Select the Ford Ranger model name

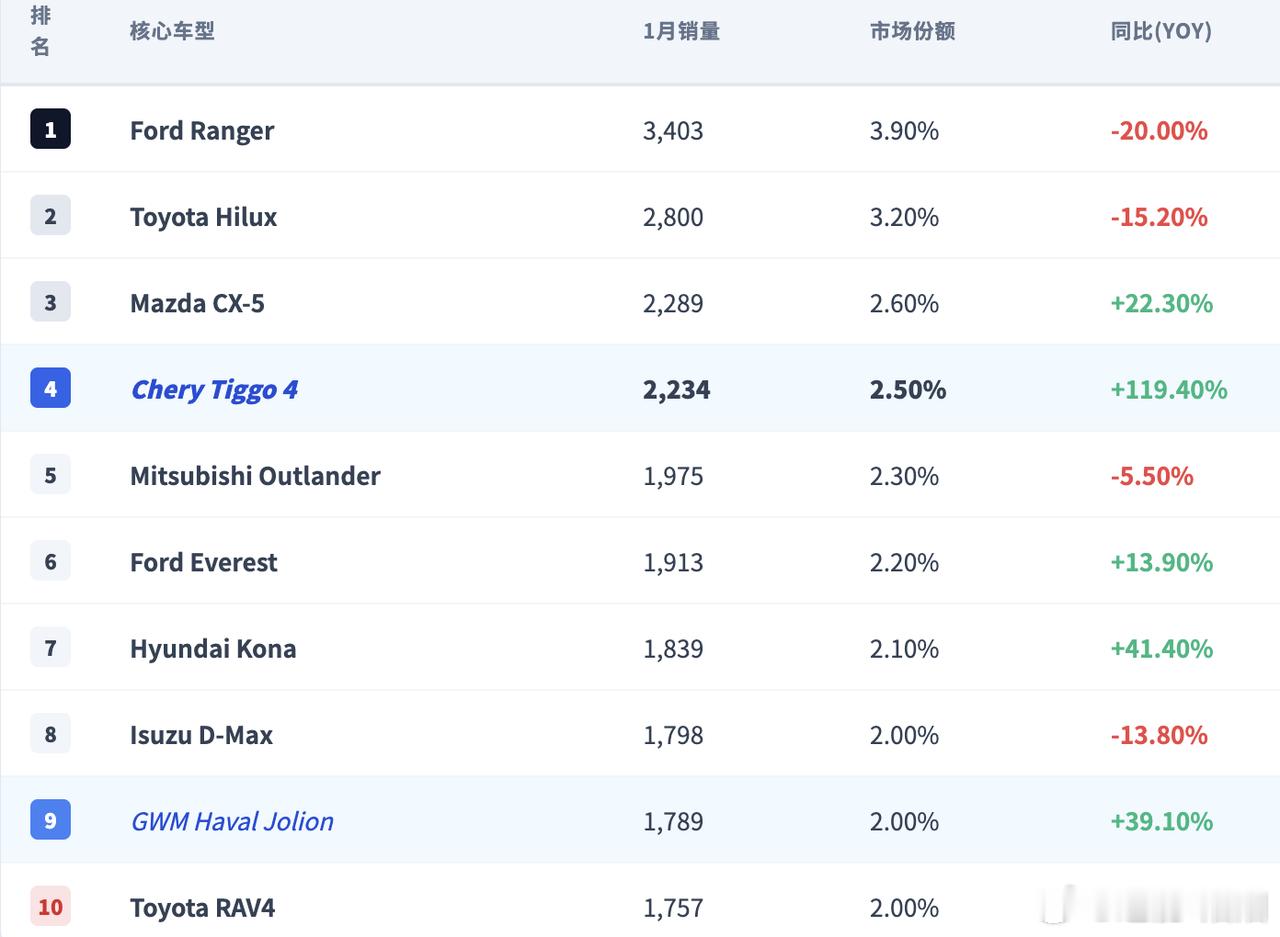tap(202, 130)
